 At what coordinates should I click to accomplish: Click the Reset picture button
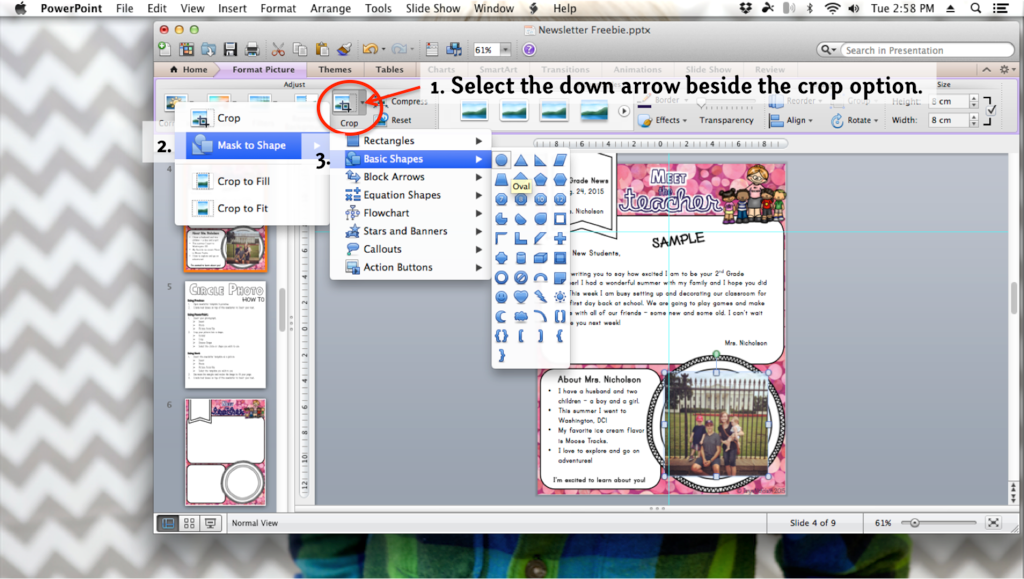(394, 120)
